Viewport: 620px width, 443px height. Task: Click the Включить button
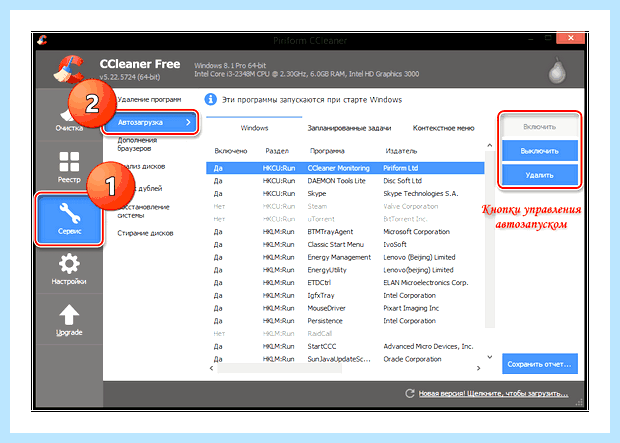click(540, 127)
